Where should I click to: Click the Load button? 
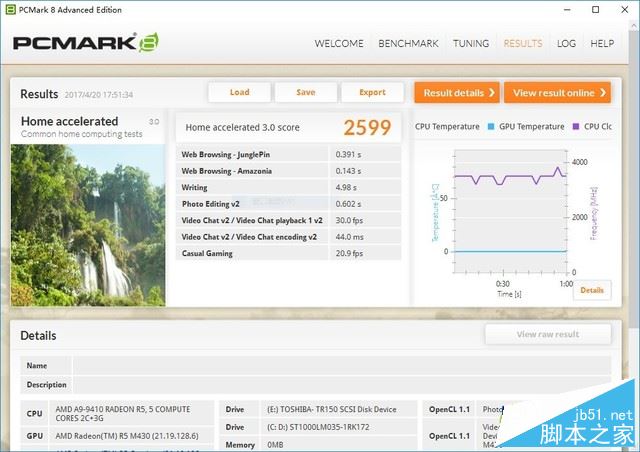(x=239, y=92)
